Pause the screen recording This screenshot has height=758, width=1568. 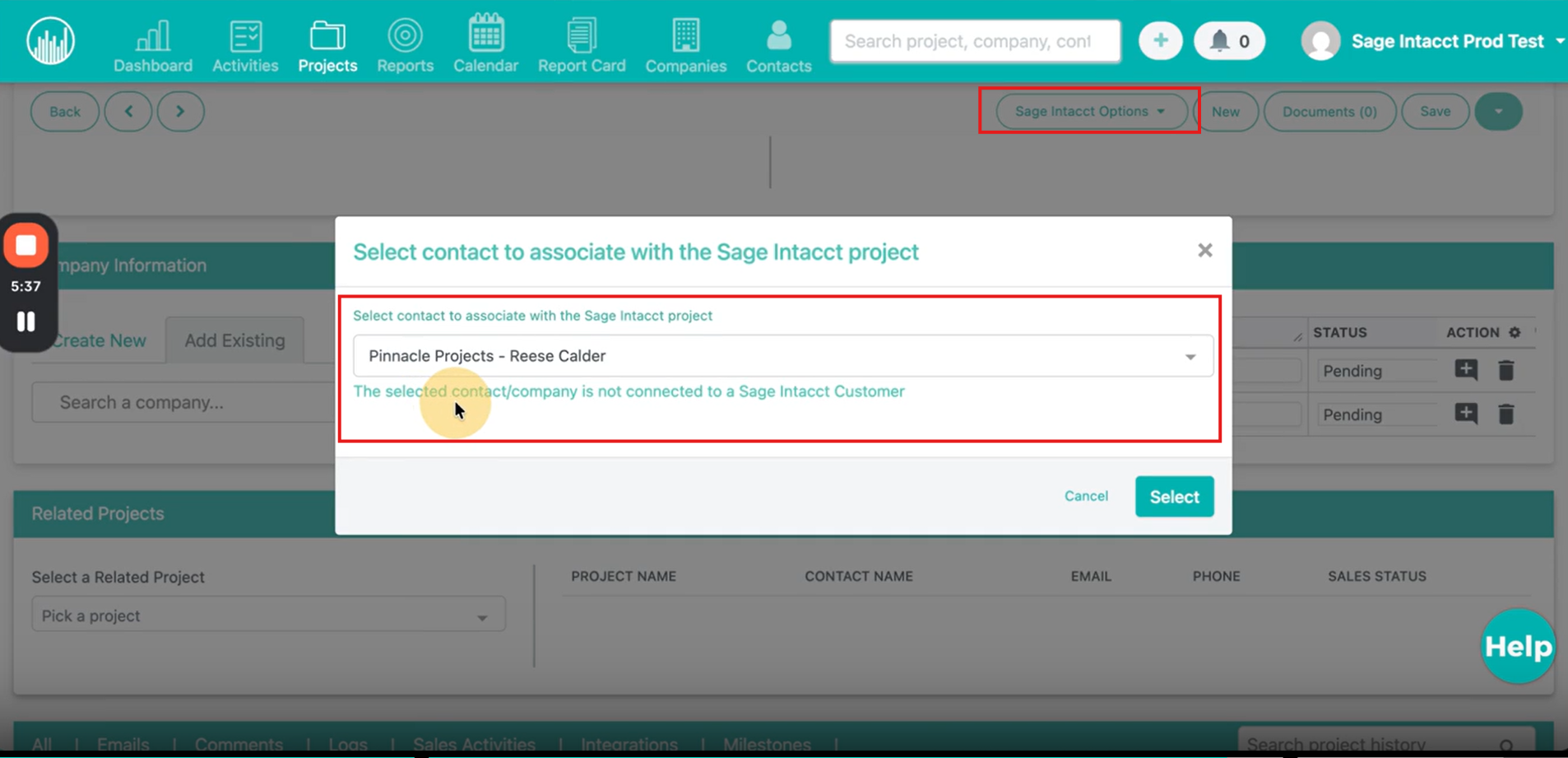(26, 321)
